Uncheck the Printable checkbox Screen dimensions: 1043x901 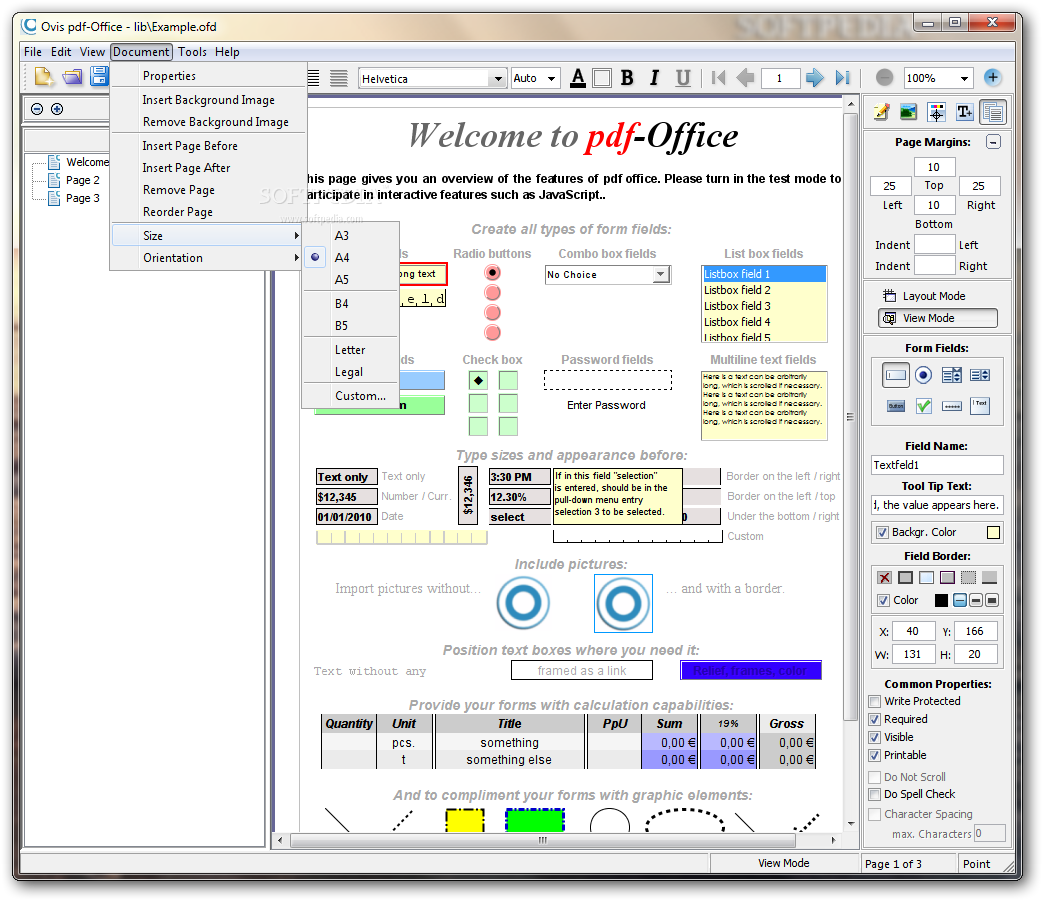pyautogui.click(x=875, y=755)
